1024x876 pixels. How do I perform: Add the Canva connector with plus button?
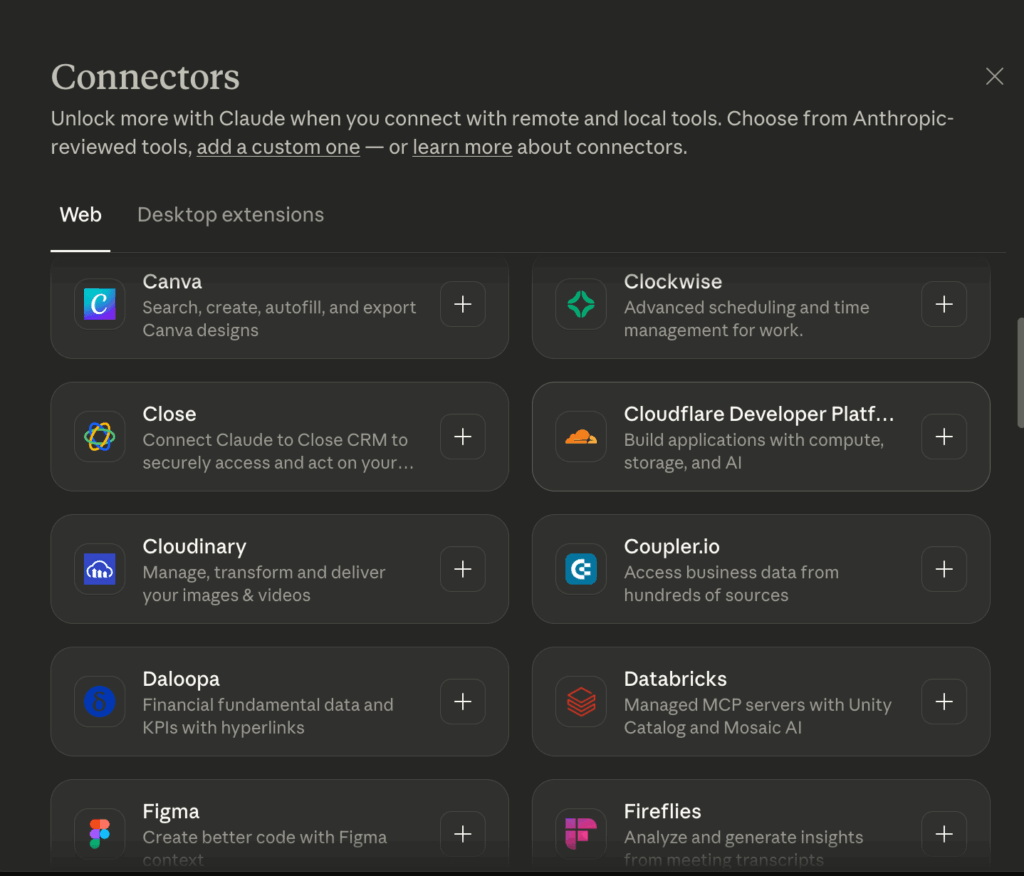pyautogui.click(x=463, y=304)
